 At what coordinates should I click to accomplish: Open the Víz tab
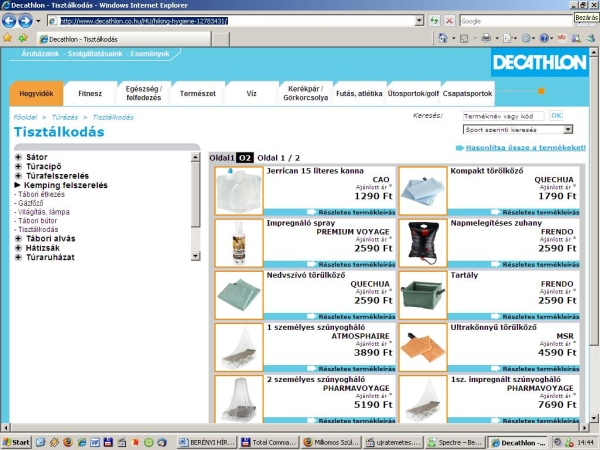(251, 93)
